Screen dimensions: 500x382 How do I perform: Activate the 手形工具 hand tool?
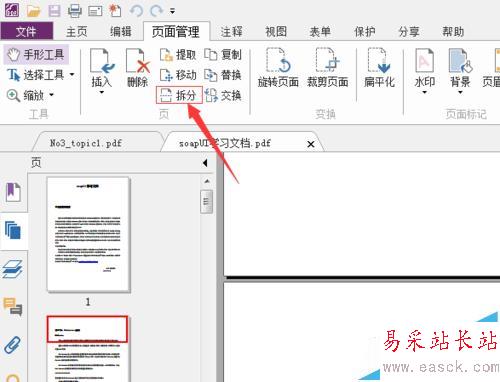(36, 54)
